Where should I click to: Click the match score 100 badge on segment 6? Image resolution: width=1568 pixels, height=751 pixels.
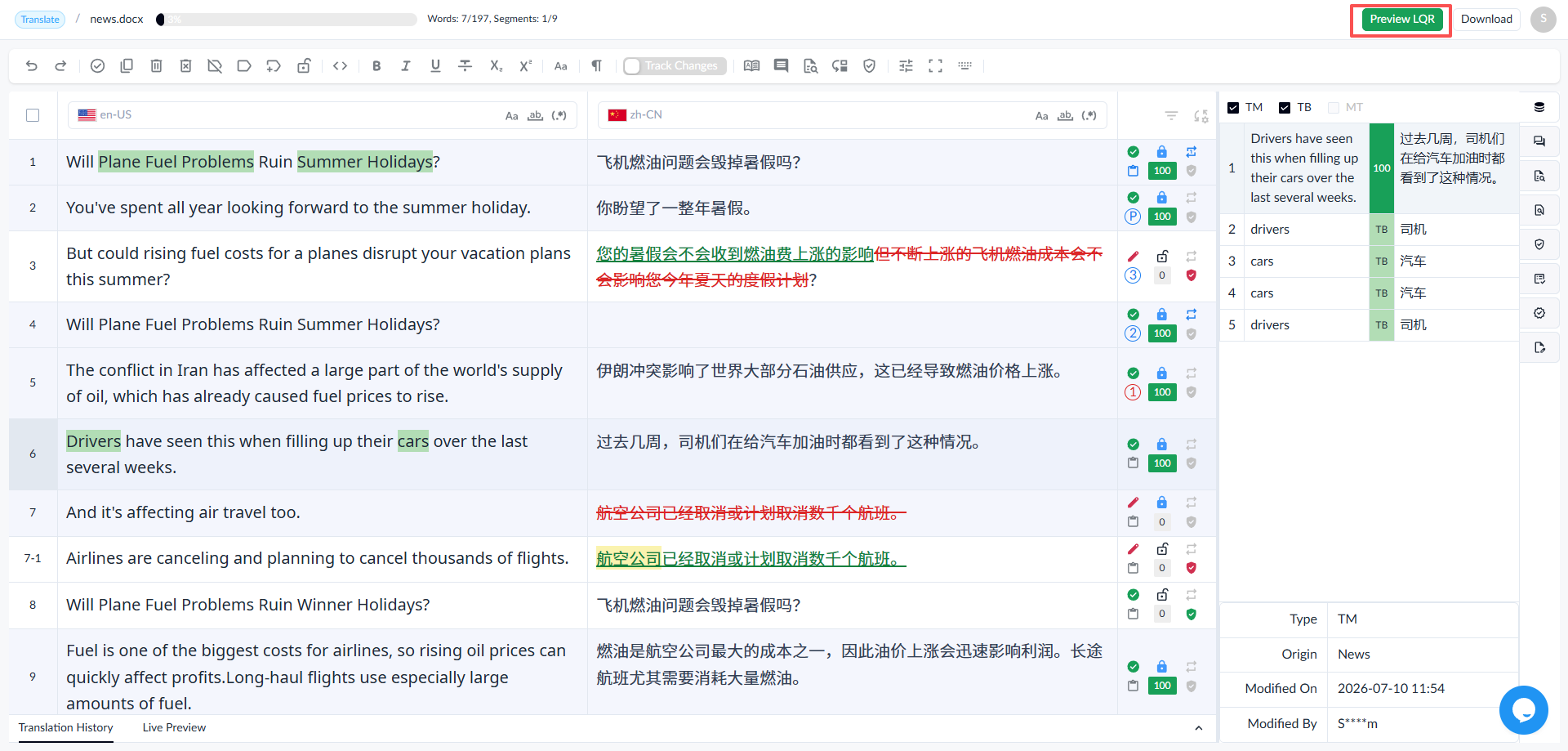(1162, 463)
